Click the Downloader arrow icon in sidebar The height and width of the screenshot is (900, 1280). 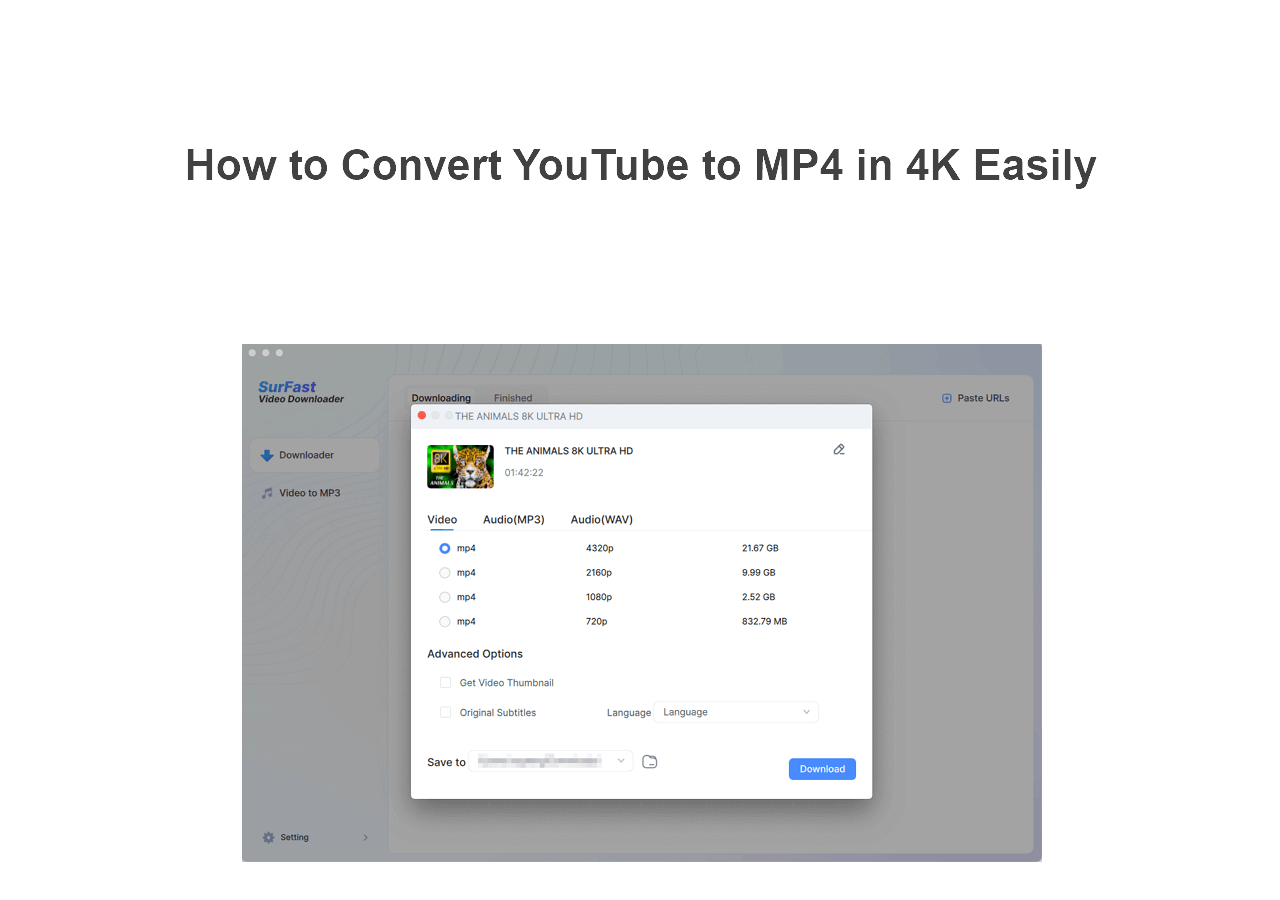(x=267, y=455)
